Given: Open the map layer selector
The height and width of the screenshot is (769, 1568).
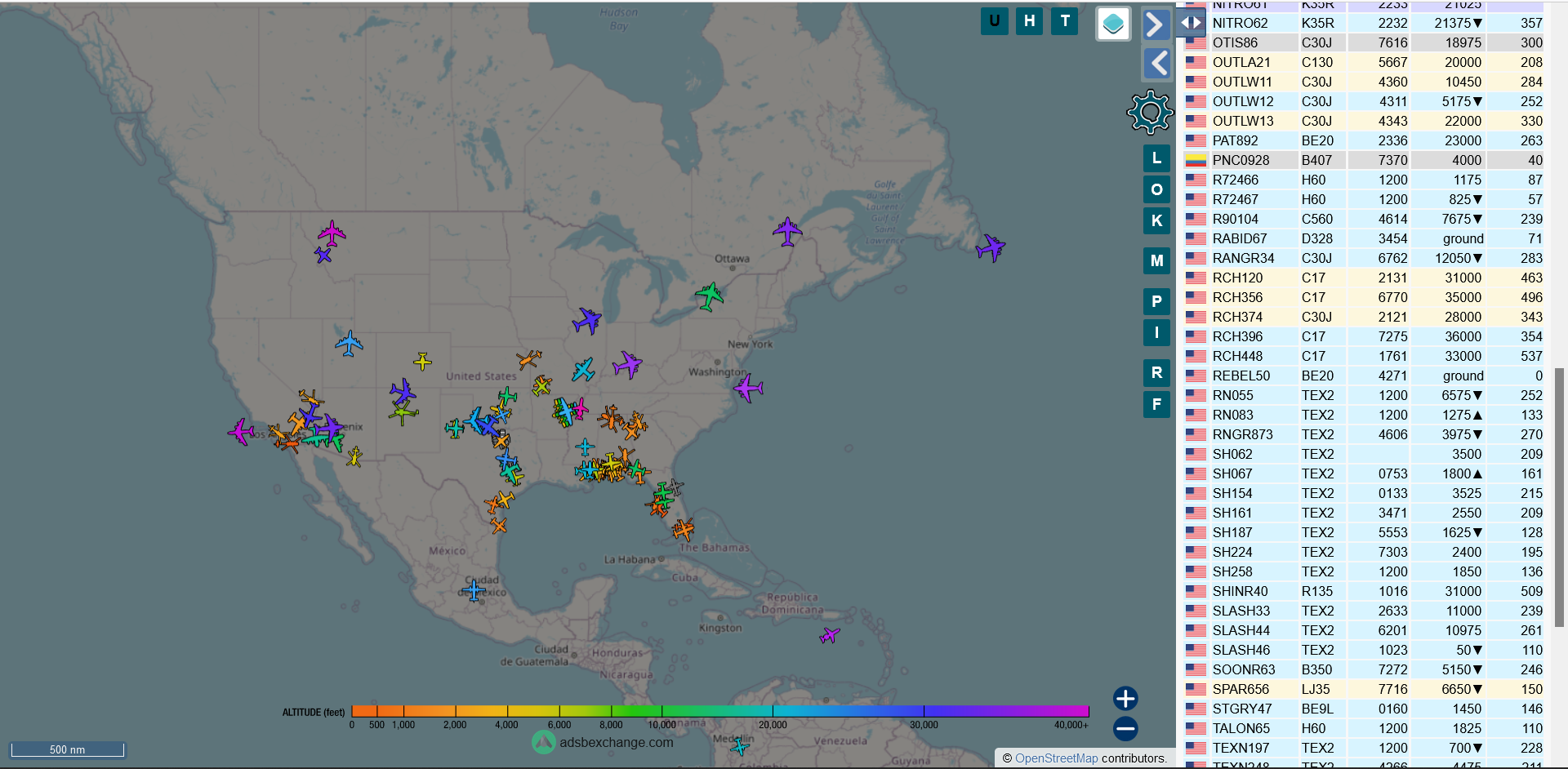Looking at the screenshot, I should tap(1113, 24).
